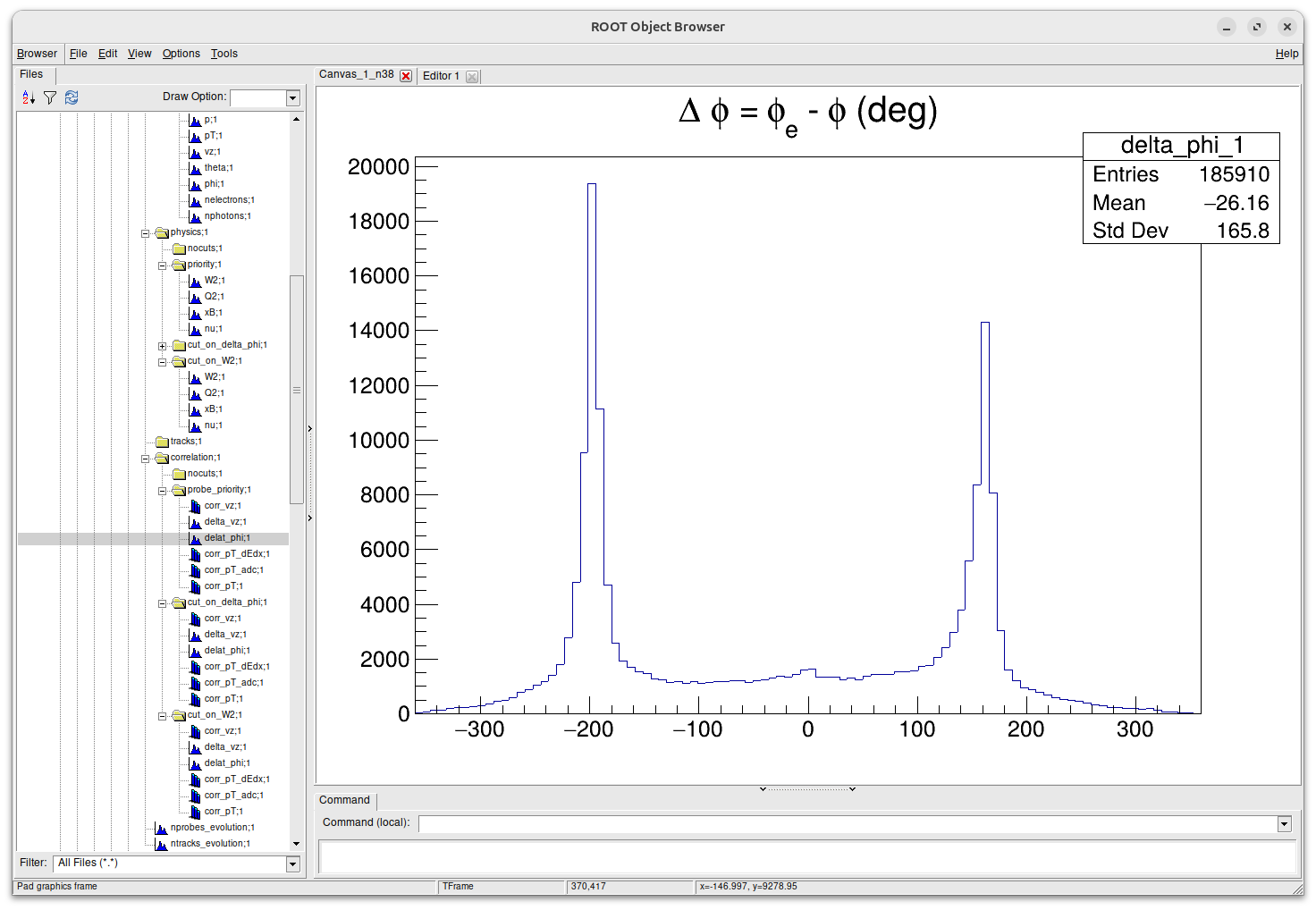Open the Help menu
The height and width of the screenshot is (910, 1316).
1286,54
